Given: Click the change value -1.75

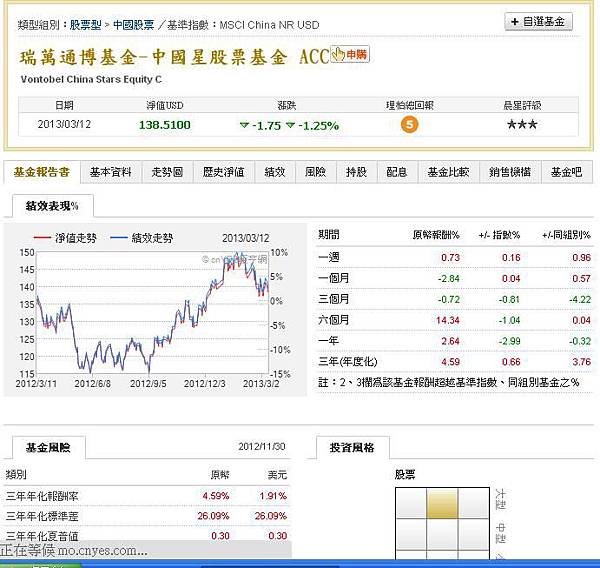Looking at the screenshot, I should 267,126.
